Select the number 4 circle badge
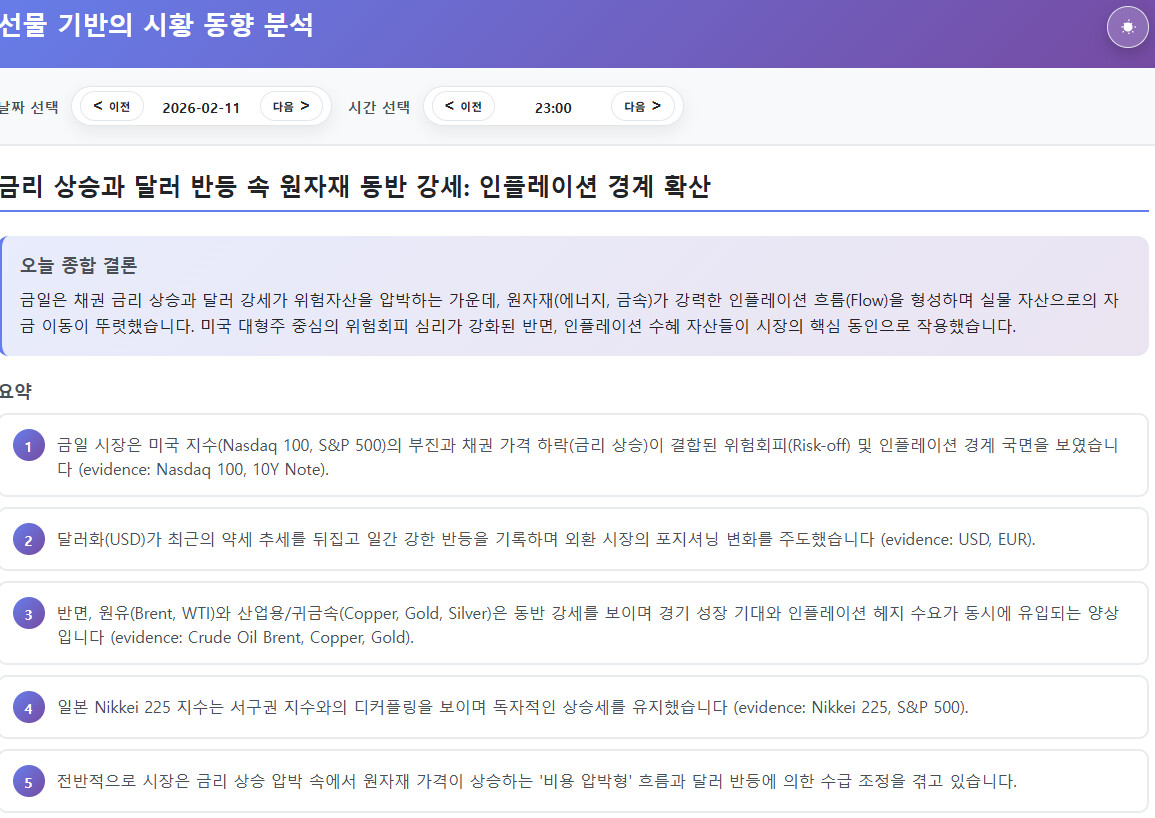 (x=28, y=708)
